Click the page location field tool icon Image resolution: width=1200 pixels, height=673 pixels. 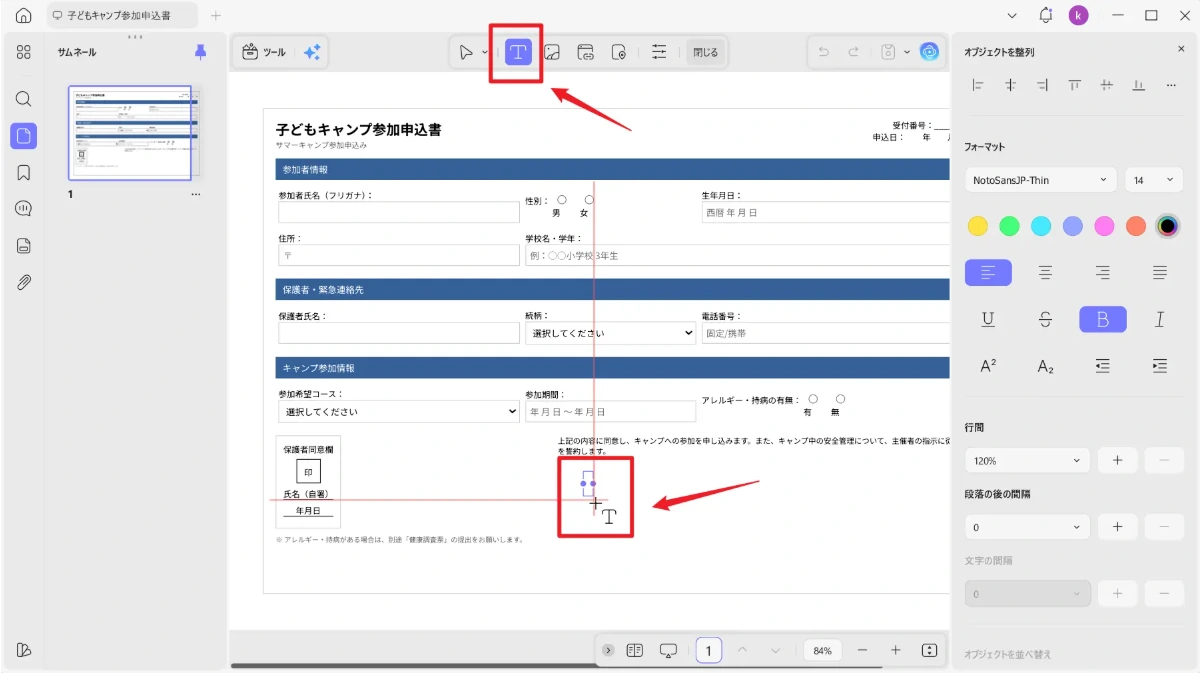(x=619, y=53)
